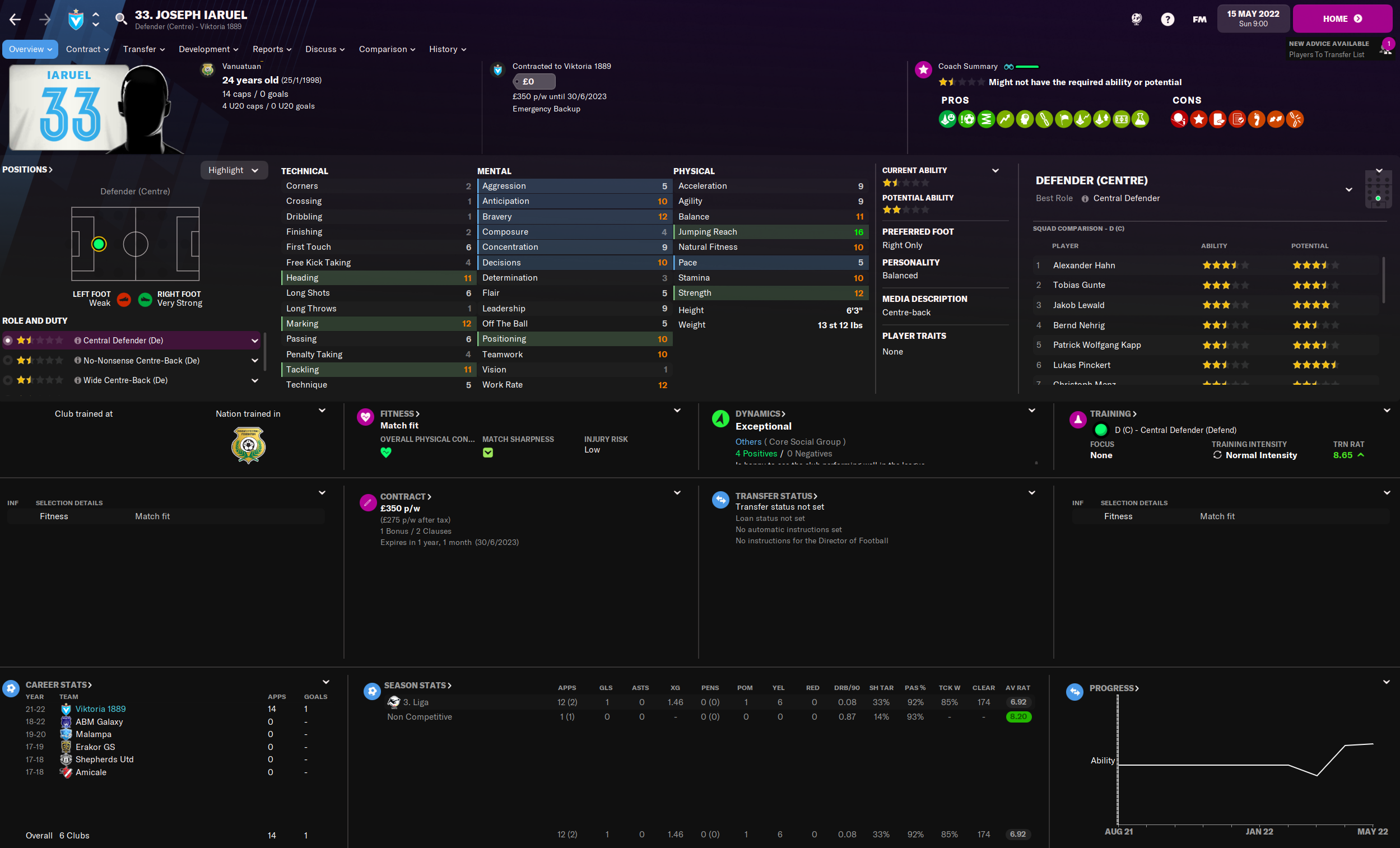The image size is (1400, 848).
Task: Click the 15 May 2022 date box
Action: [x=1253, y=18]
